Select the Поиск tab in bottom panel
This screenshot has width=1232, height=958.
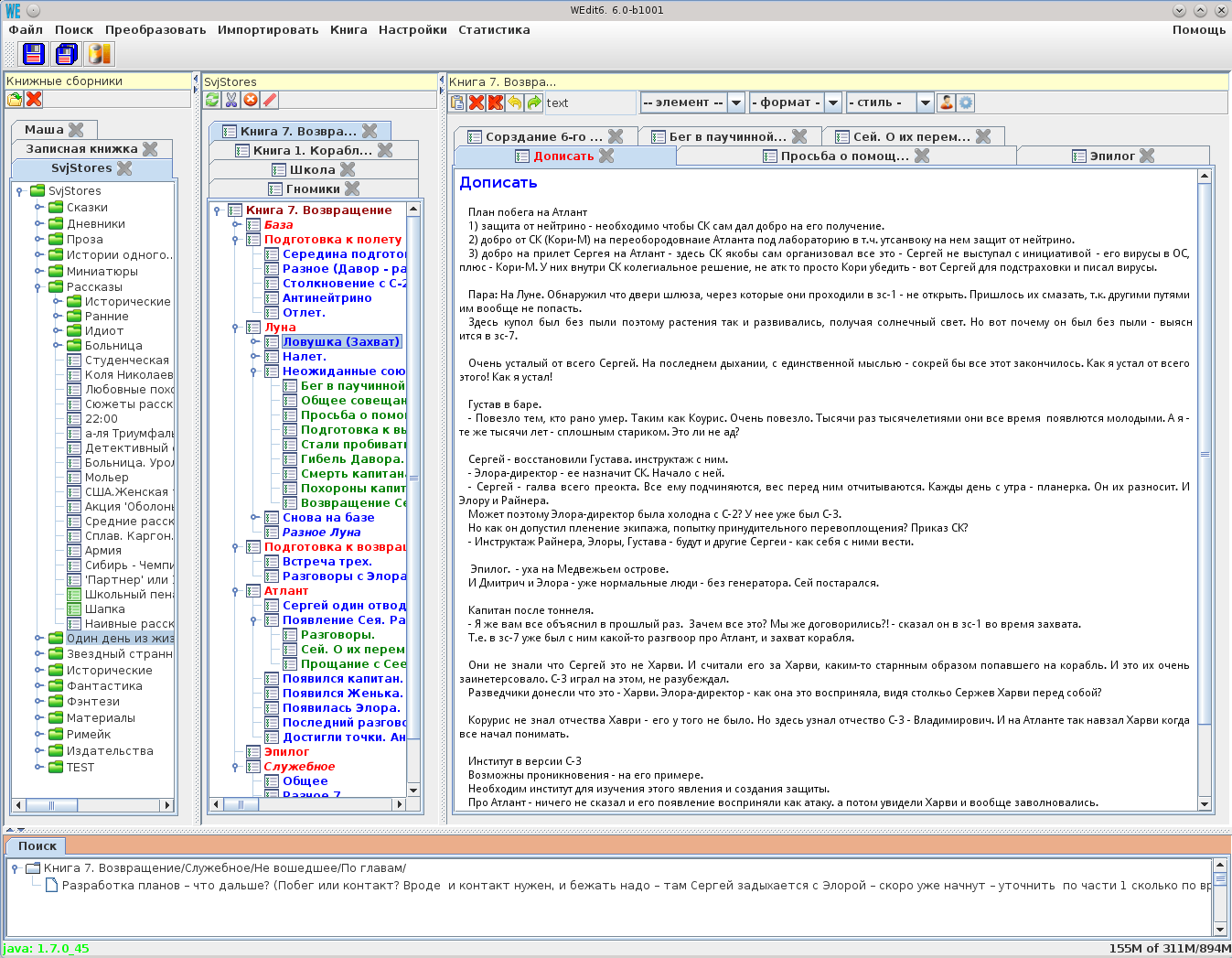point(37,846)
